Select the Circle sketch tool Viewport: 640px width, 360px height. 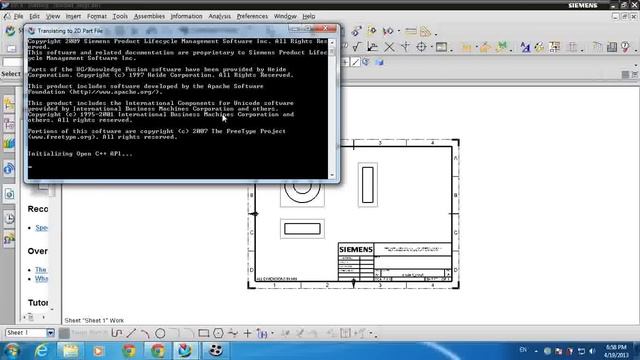pyautogui.click(x=160, y=333)
